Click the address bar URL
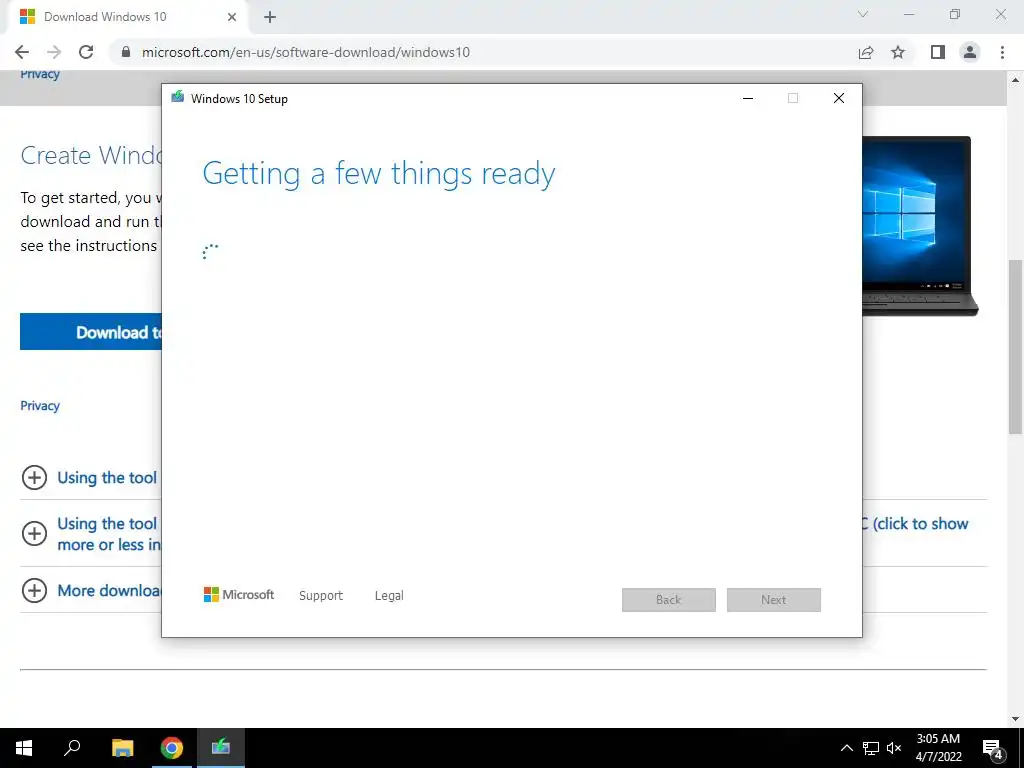Screen dimensions: 1024x768 tap(306, 52)
